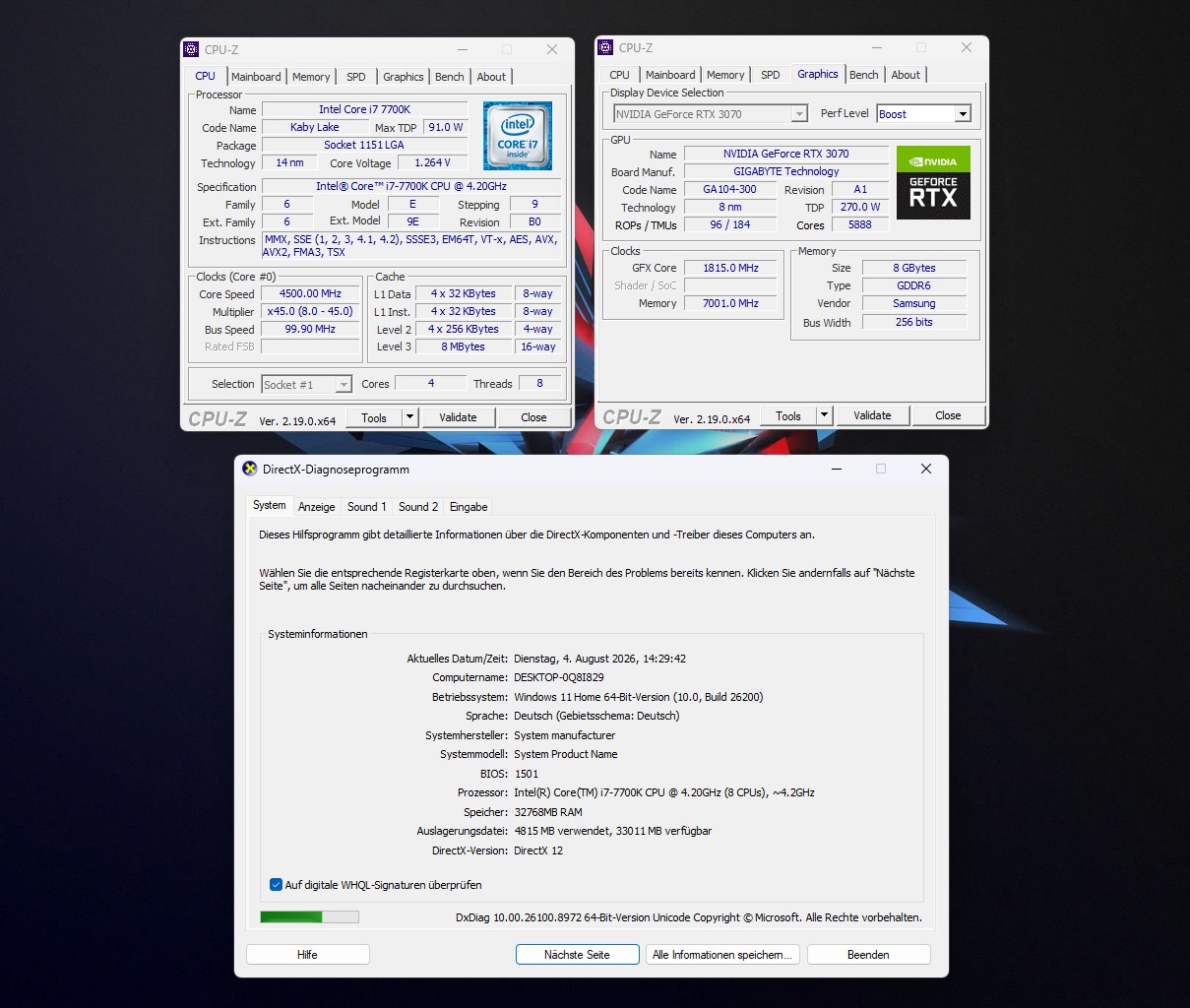Click the Speicher value 32768MB RAM
The height and width of the screenshot is (1008, 1190).
[x=548, y=812]
